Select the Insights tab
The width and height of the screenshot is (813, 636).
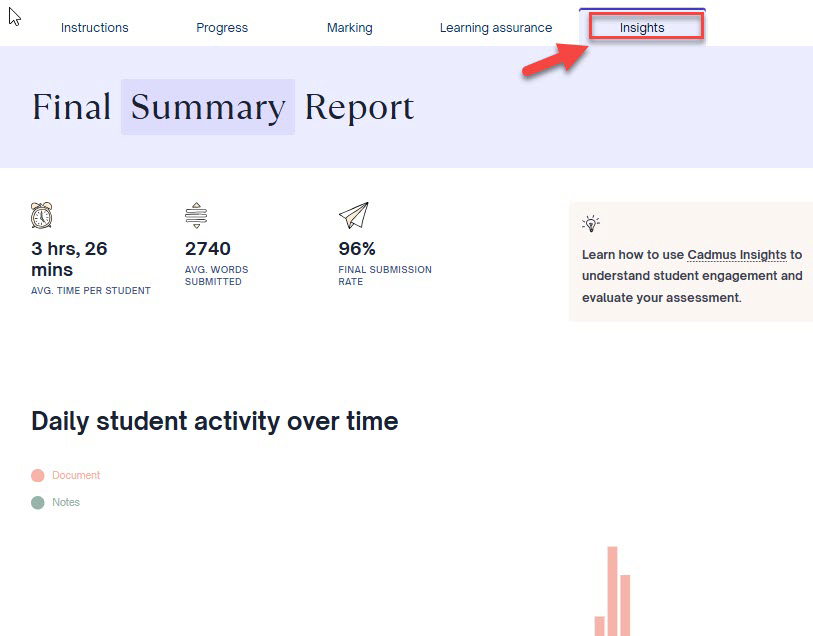point(642,27)
